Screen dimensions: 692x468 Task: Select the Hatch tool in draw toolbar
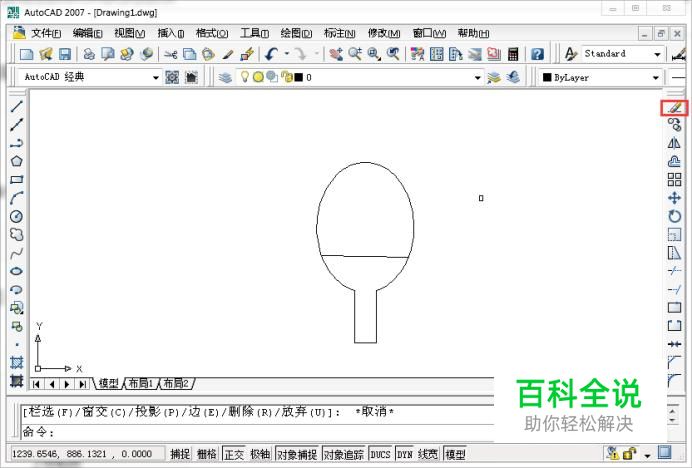16,362
